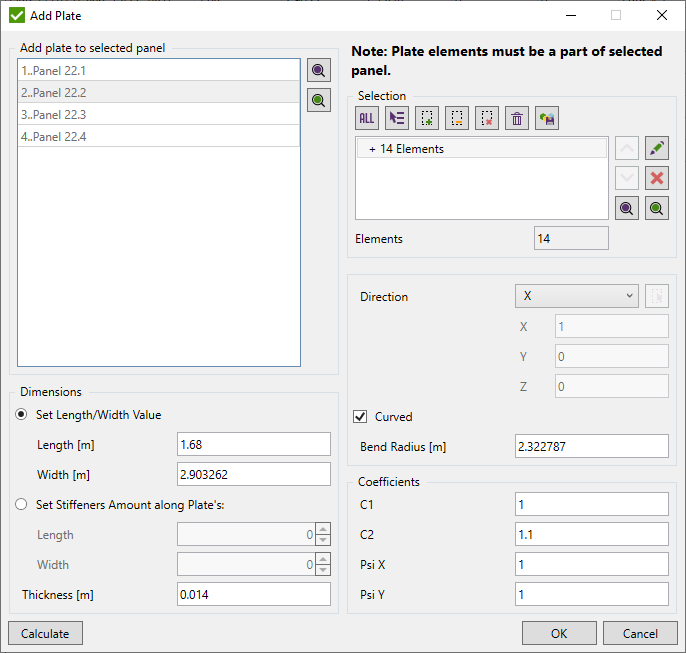Click the direction Z component field
The image size is (686, 653).
tap(612, 386)
